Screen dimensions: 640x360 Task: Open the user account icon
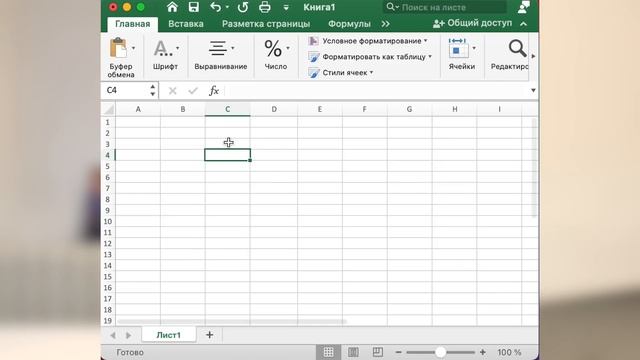tap(524, 7)
